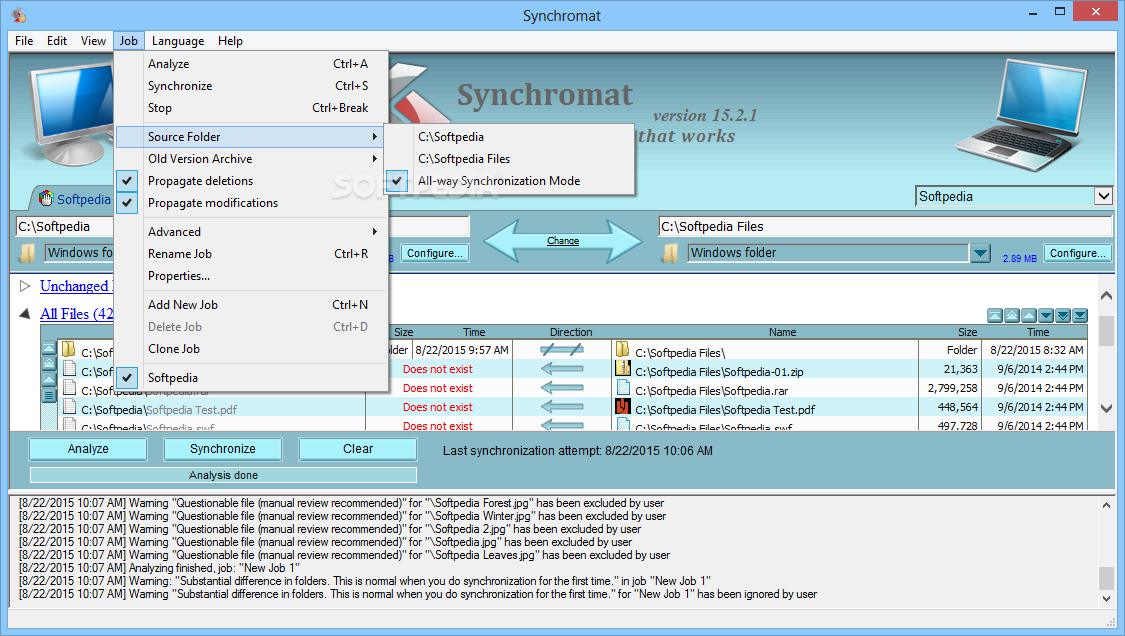The height and width of the screenshot is (636, 1125).
Task: Click the double-up arrow navigation button
Action: pyautogui.click(x=1012, y=316)
